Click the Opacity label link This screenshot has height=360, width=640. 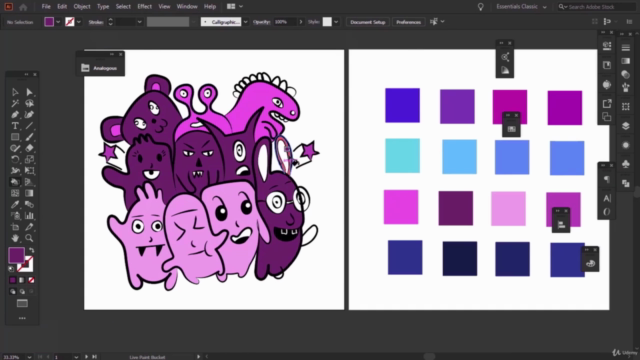tap(261, 22)
